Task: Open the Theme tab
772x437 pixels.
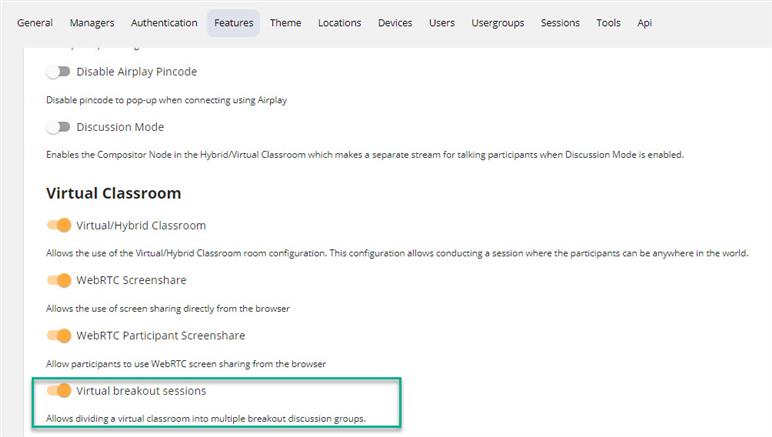Action: click(285, 23)
